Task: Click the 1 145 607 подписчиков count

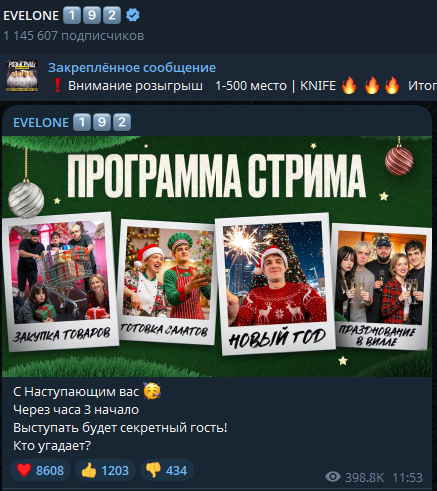Action: pyautogui.click(x=74, y=36)
